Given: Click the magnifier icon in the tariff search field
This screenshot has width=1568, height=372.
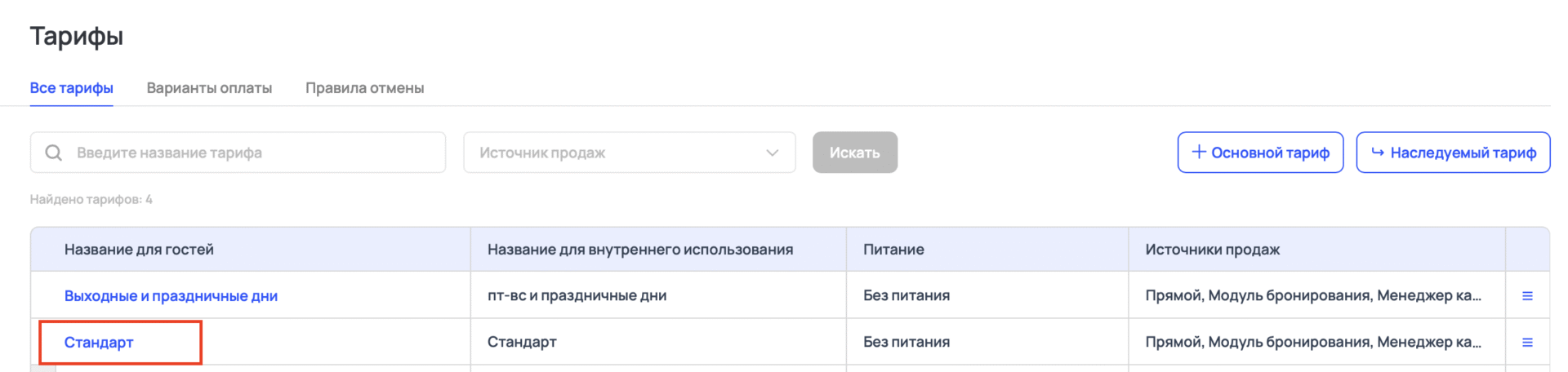Looking at the screenshot, I should pos(54,153).
